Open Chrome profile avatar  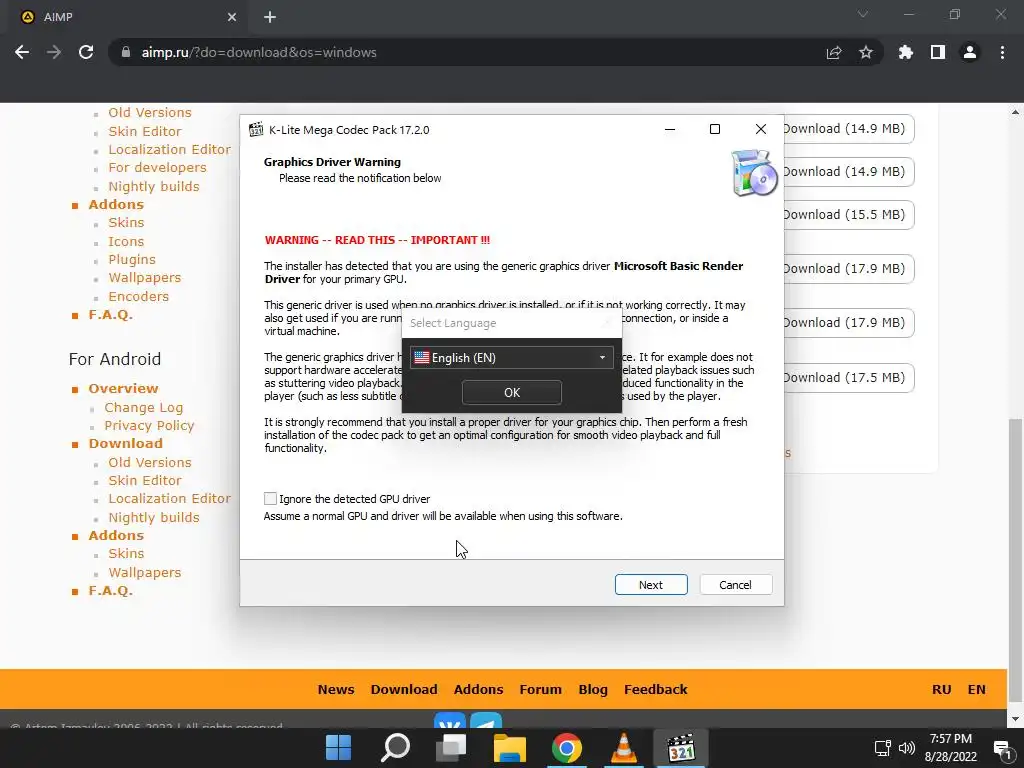[970, 52]
